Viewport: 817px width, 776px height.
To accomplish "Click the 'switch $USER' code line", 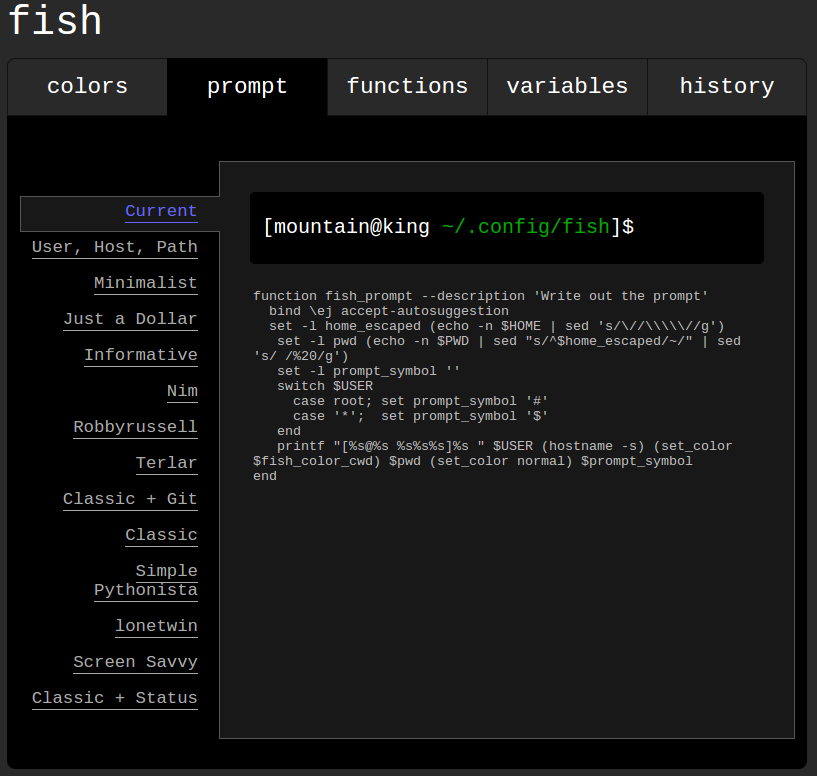I will point(325,386).
